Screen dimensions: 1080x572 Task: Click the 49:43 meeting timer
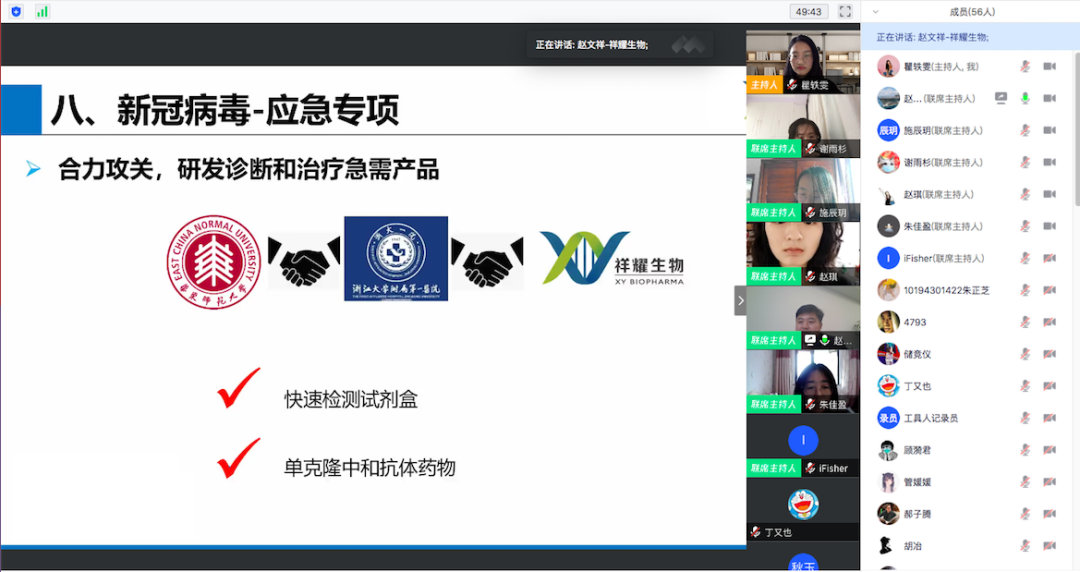809,12
